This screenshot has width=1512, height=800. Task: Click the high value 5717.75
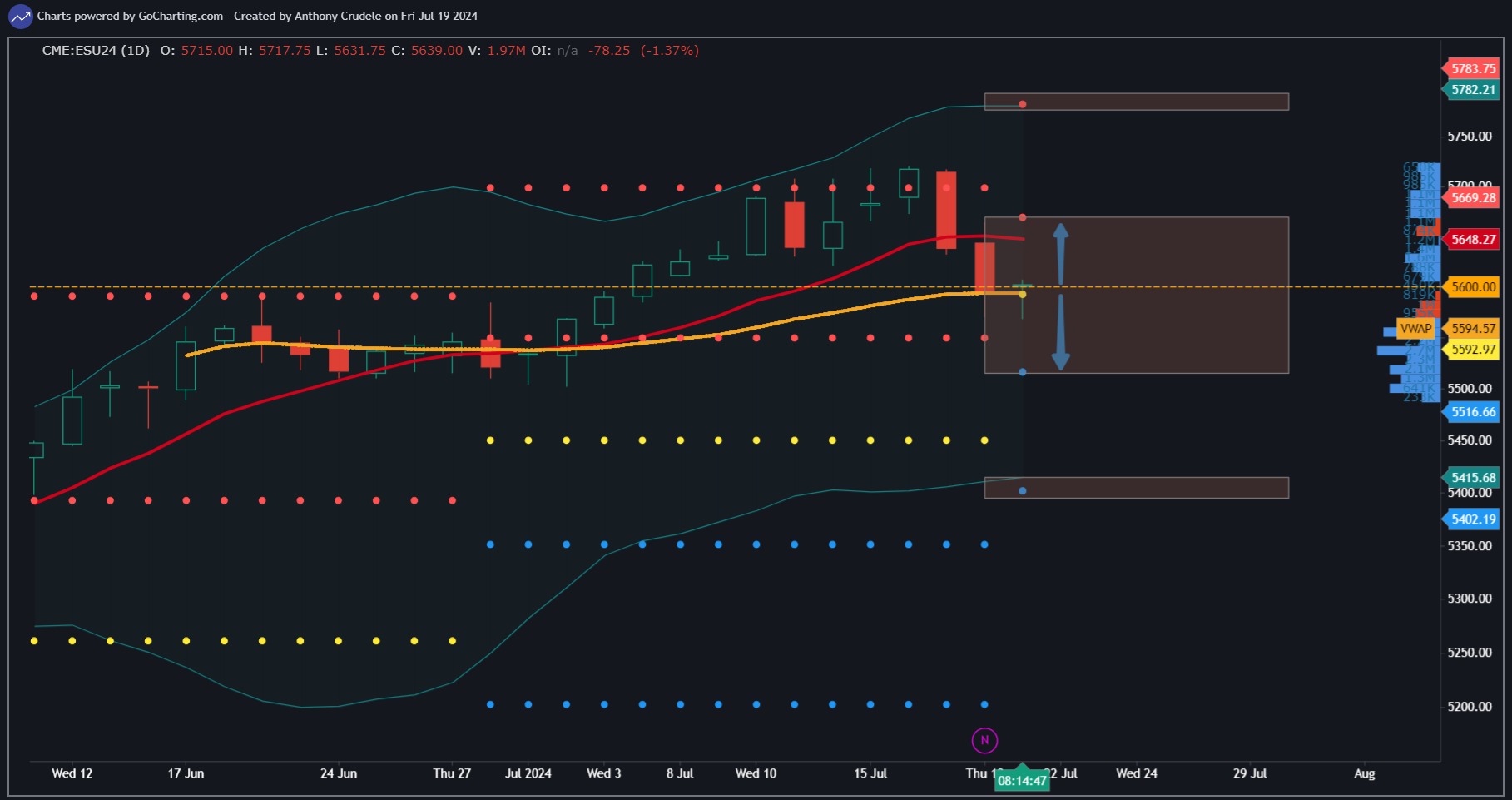tap(285, 51)
